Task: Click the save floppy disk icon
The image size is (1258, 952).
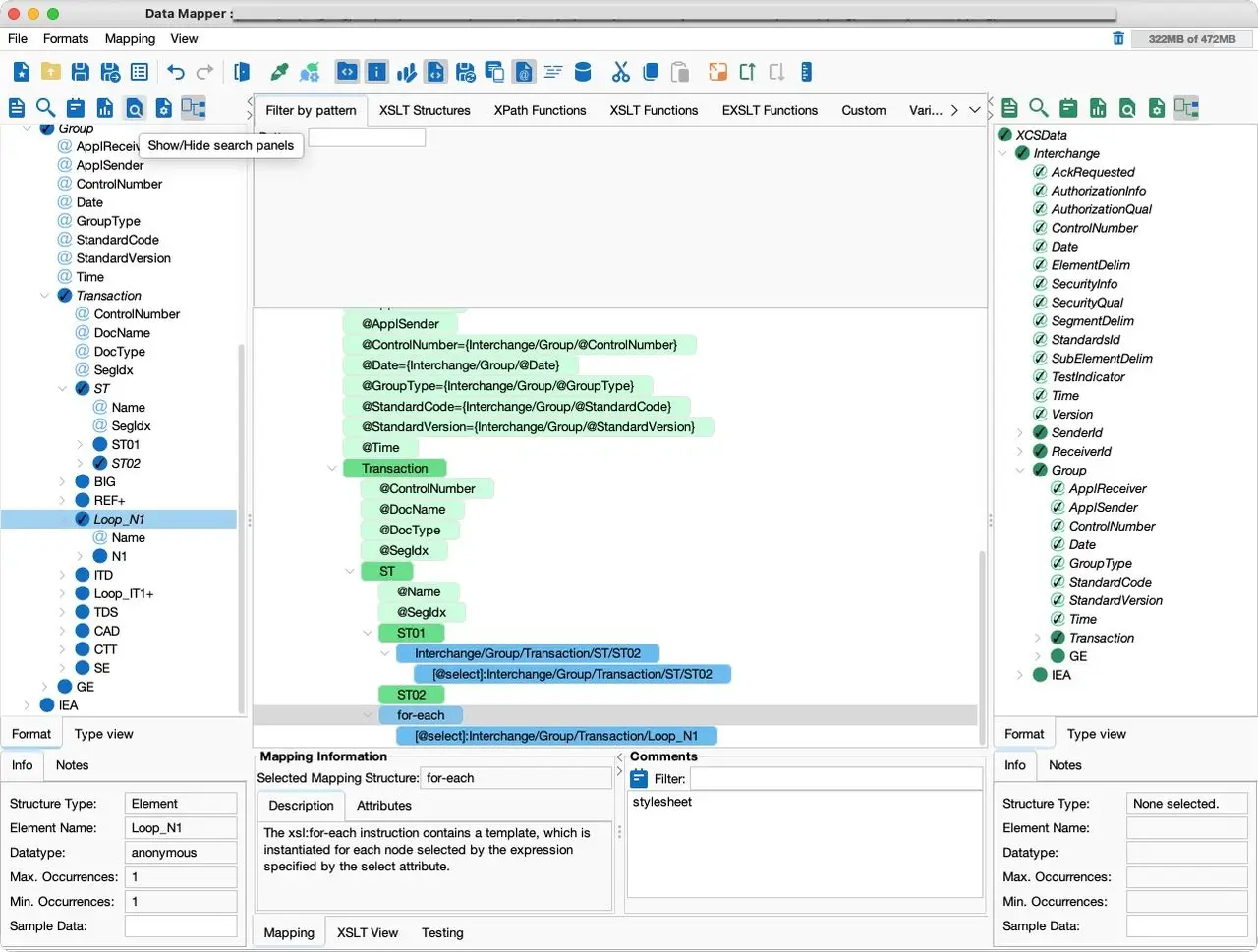Action: coord(81,72)
